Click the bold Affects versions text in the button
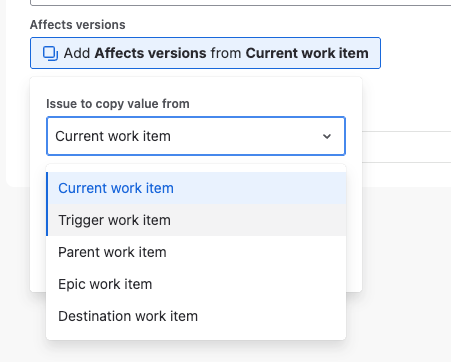 [x=150, y=53]
